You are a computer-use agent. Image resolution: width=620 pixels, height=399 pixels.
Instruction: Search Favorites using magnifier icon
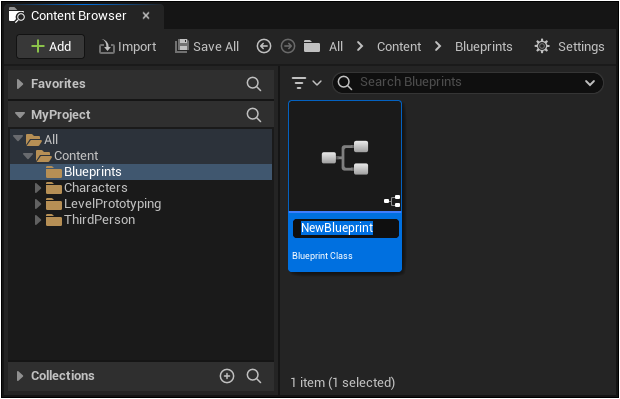click(x=253, y=84)
